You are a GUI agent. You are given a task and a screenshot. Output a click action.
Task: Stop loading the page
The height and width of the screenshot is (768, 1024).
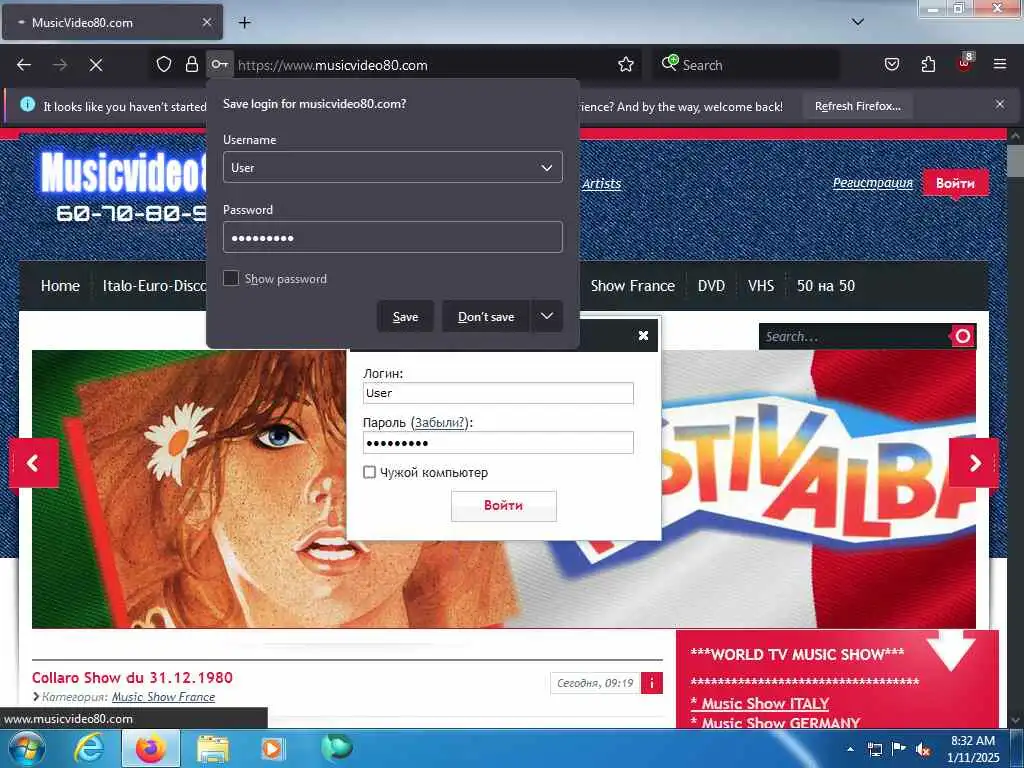click(95, 65)
